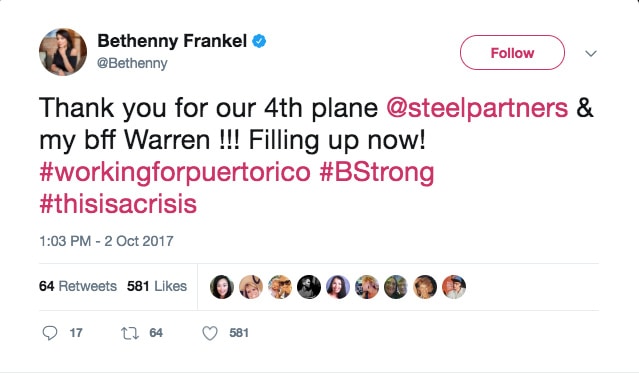
Task: Open the tweet options chevron menu
Action: coord(591,53)
